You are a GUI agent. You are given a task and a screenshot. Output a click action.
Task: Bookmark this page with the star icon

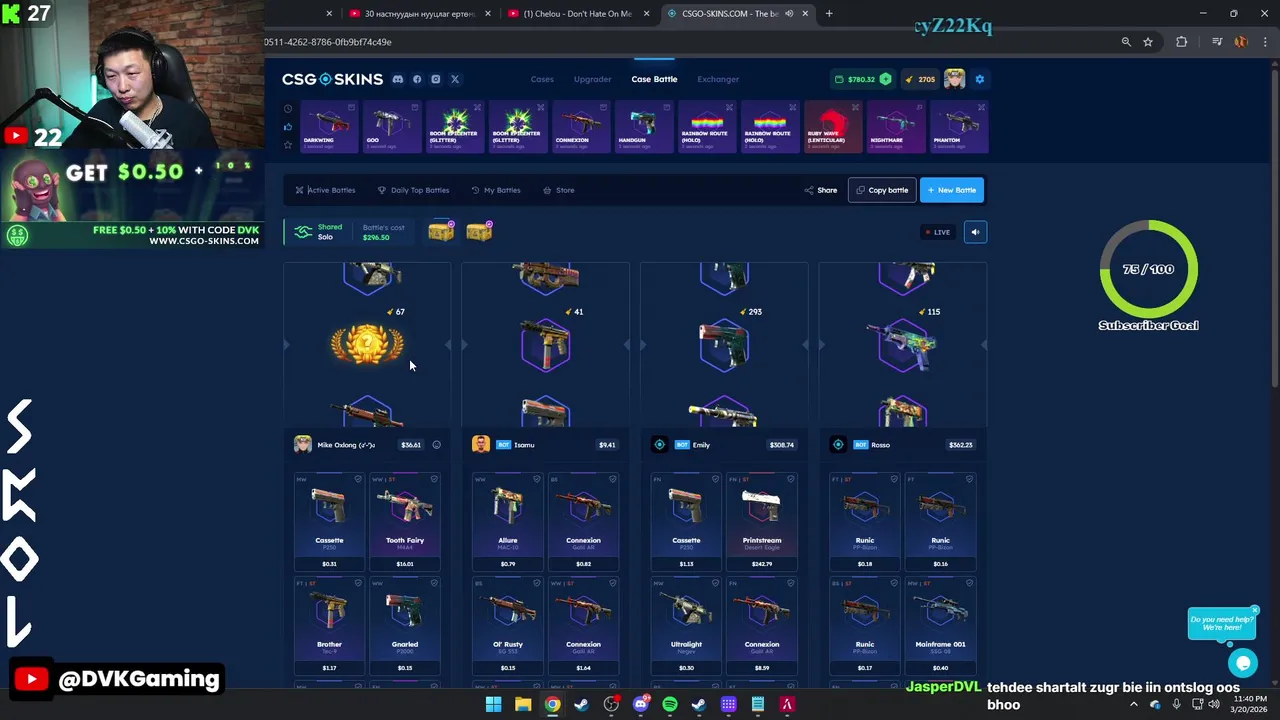tap(1148, 42)
